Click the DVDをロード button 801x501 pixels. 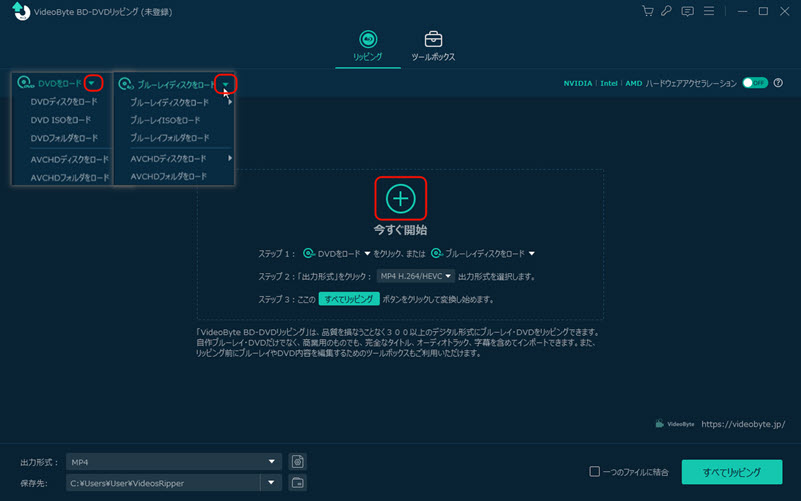point(50,83)
